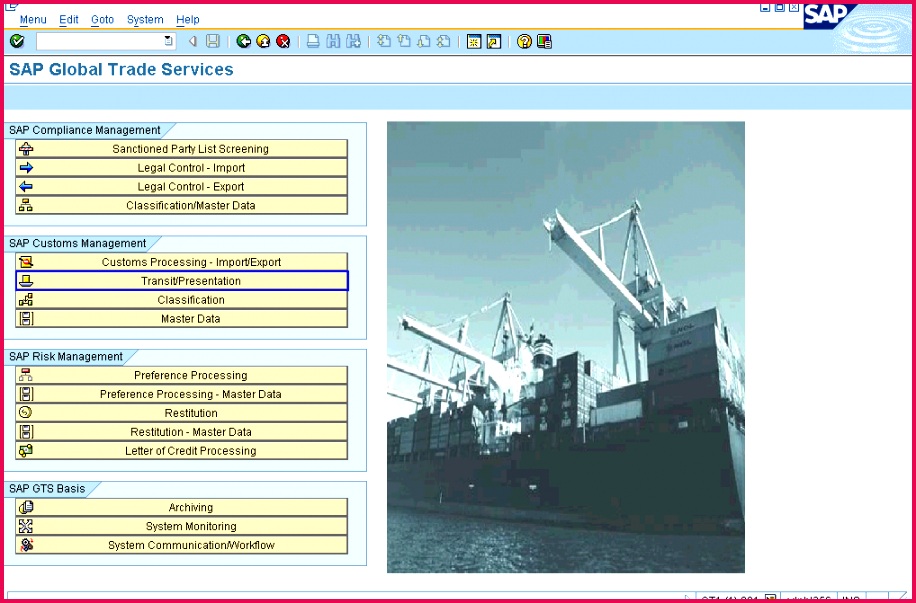
Task: Click the yellow Exit icon
Action: point(263,41)
